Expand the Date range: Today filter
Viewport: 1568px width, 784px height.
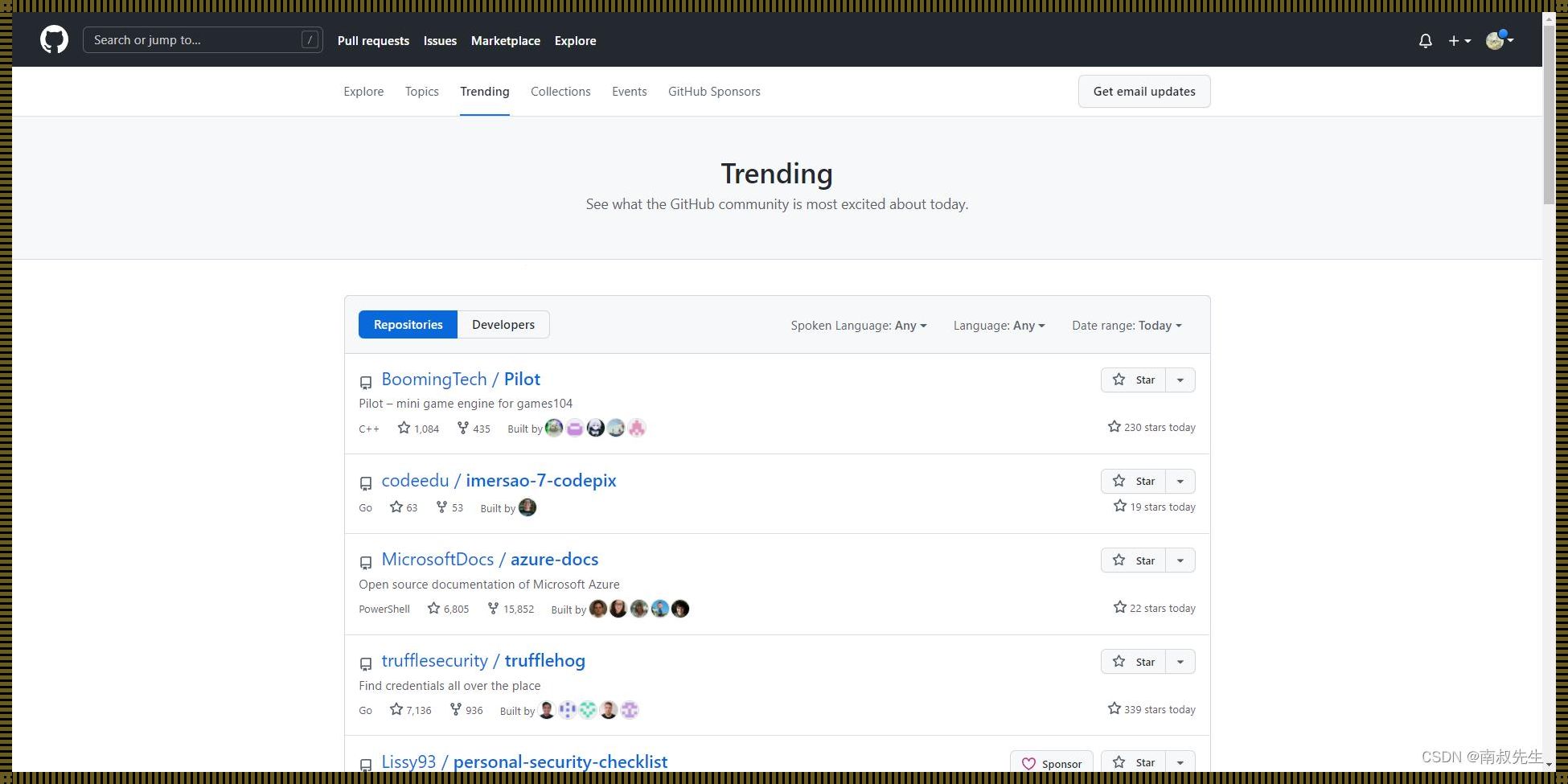click(1127, 326)
